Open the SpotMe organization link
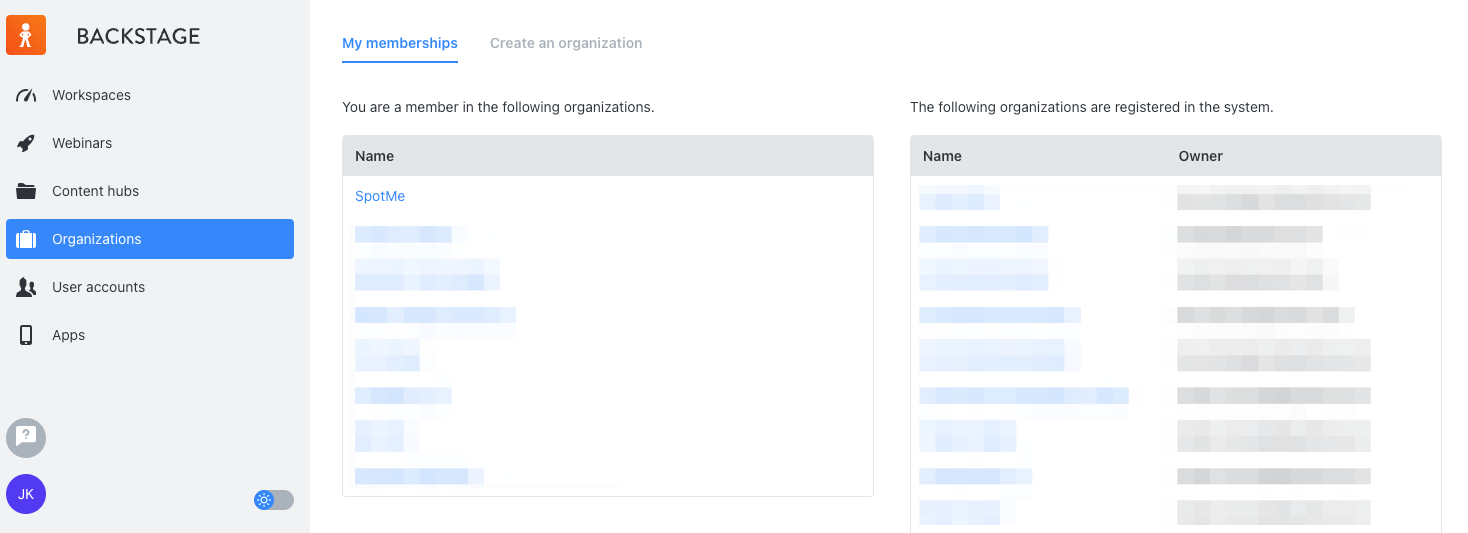The width and height of the screenshot is (1468, 533). point(380,196)
